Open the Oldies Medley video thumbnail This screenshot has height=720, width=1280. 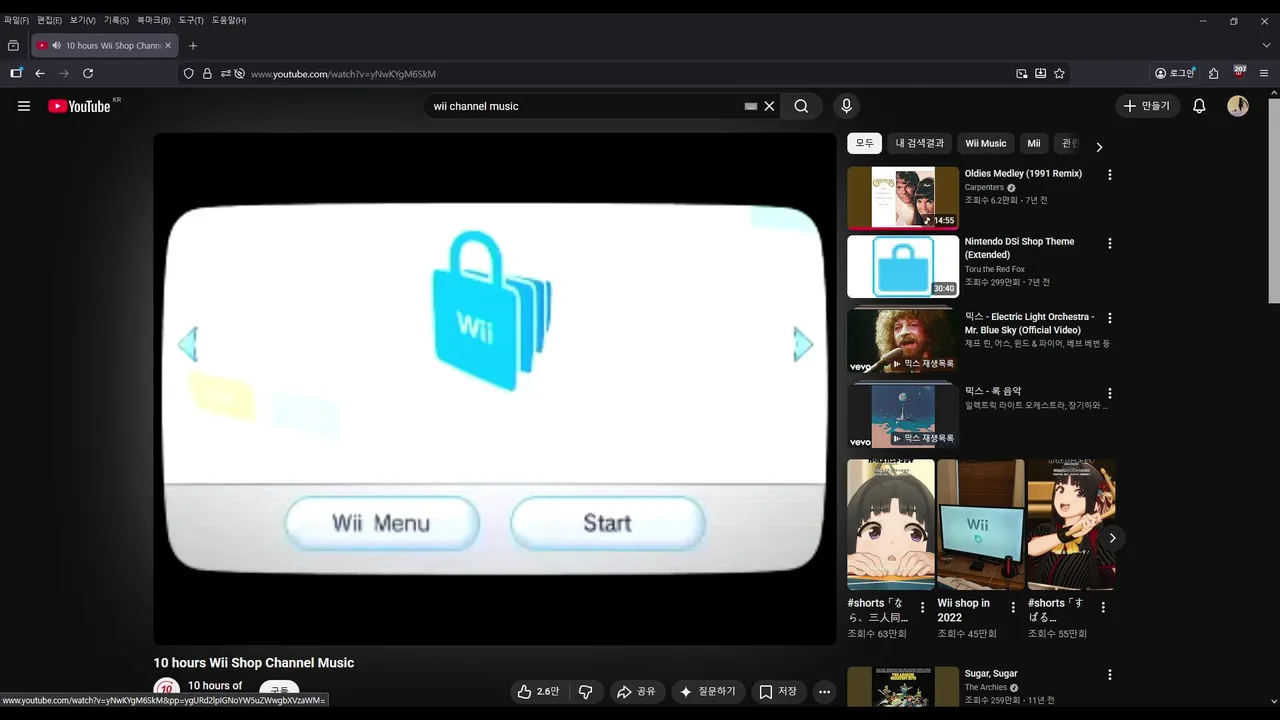pyautogui.click(x=903, y=198)
